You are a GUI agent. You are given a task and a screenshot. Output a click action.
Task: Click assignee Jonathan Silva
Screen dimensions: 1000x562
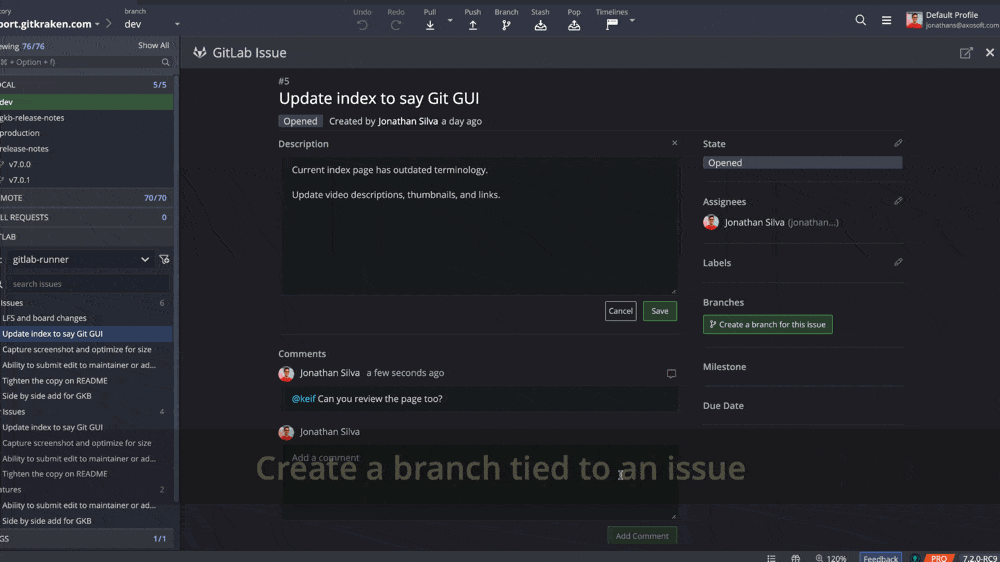(x=771, y=222)
